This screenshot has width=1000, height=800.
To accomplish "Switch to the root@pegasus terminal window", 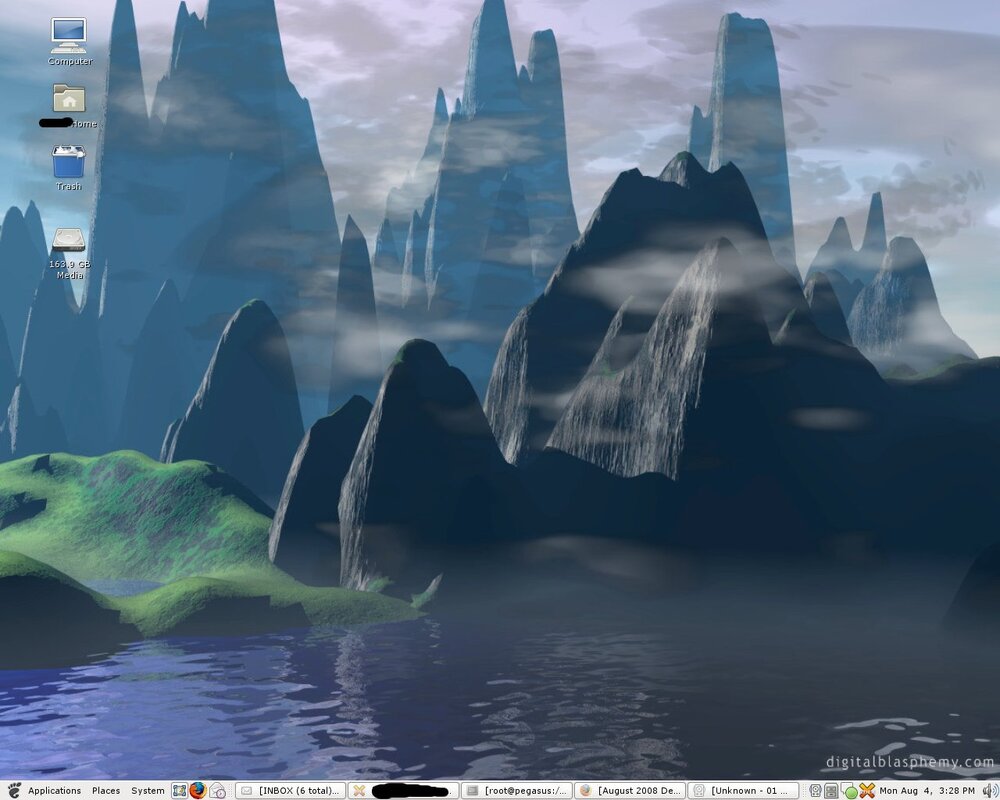I will (517, 791).
